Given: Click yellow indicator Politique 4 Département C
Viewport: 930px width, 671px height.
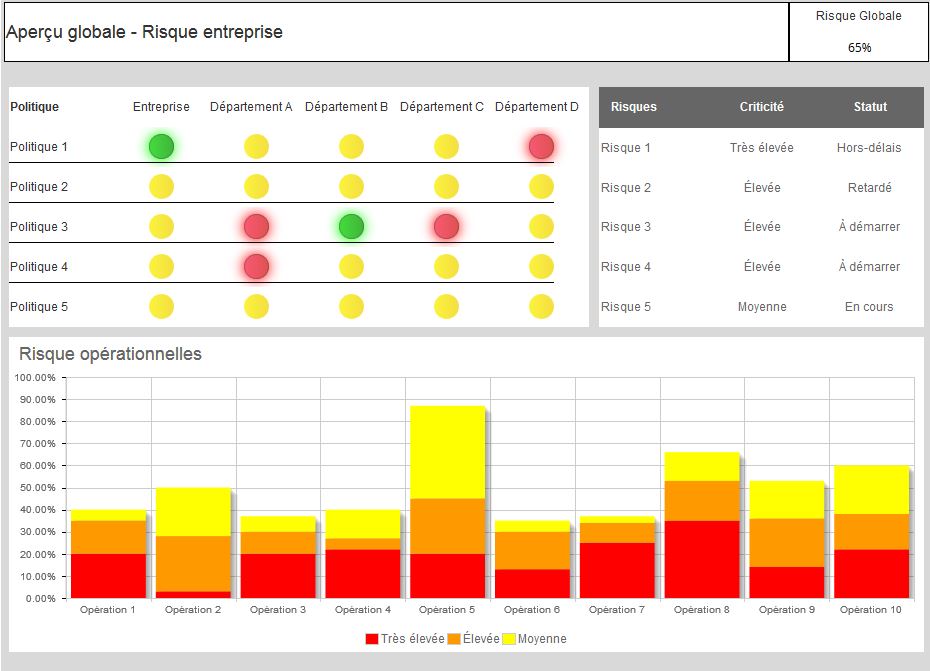Looking at the screenshot, I should click(x=446, y=266).
